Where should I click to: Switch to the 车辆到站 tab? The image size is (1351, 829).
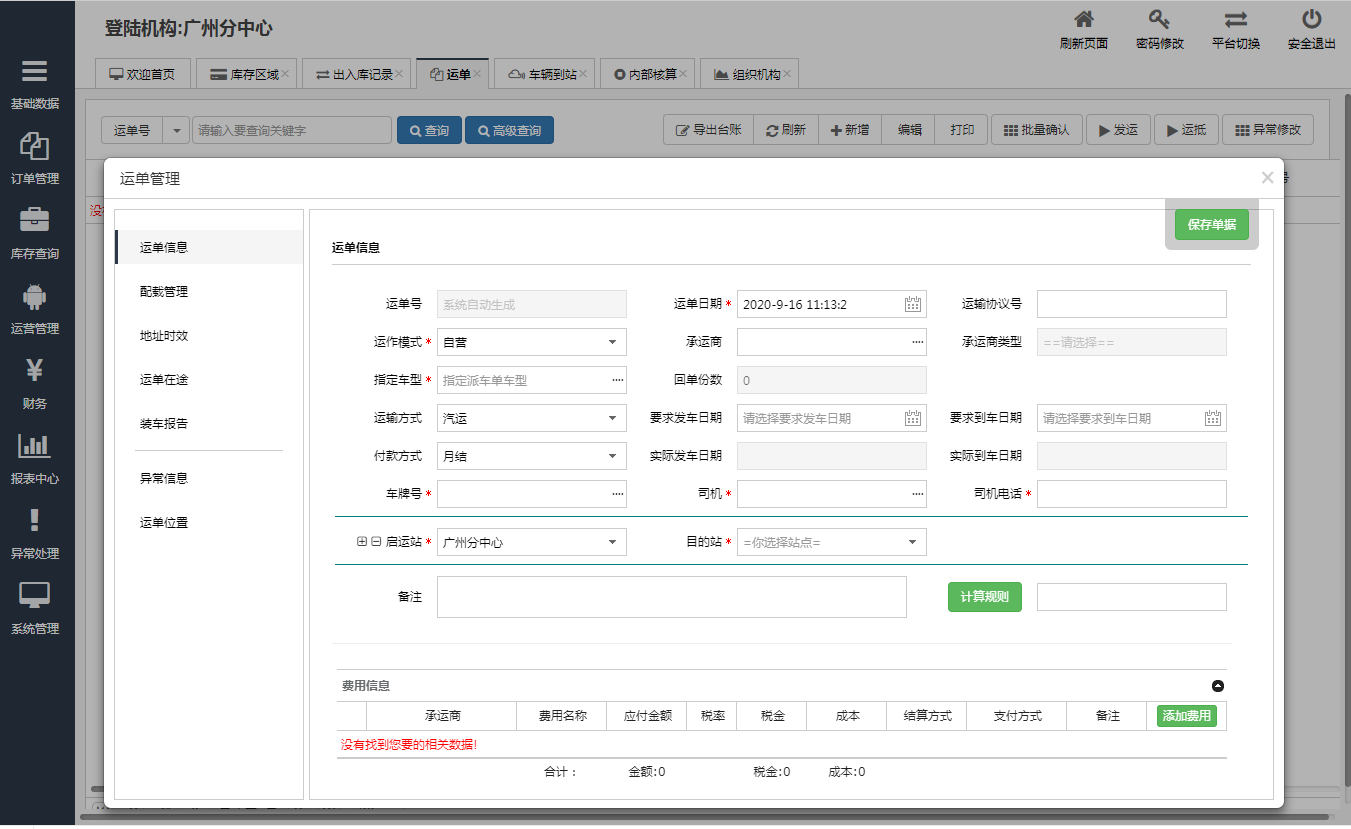545,74
